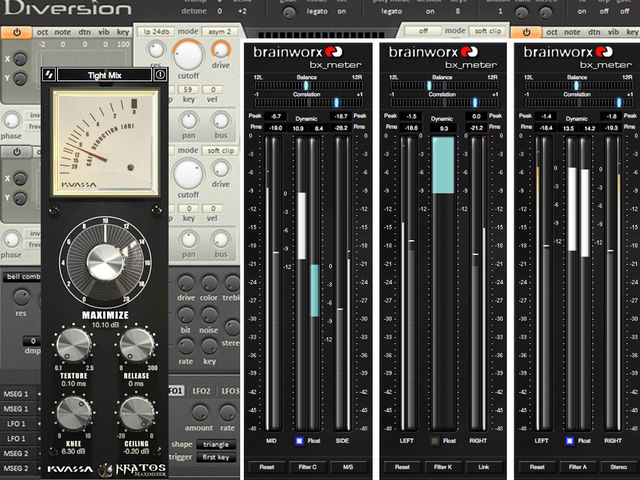Click the brainworx logo on the Filter K meter

coord(433,52)
